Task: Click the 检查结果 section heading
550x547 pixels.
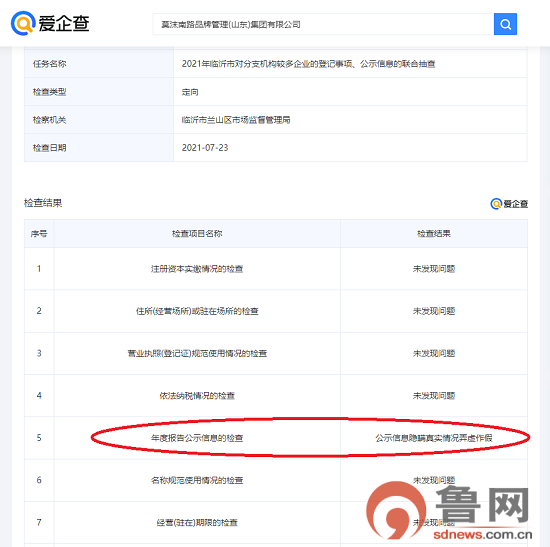Action: (x=43, y=203)
